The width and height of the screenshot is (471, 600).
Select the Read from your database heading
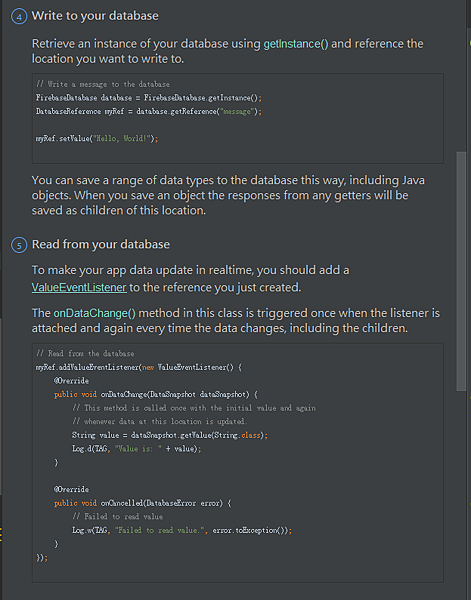[101, 244]
